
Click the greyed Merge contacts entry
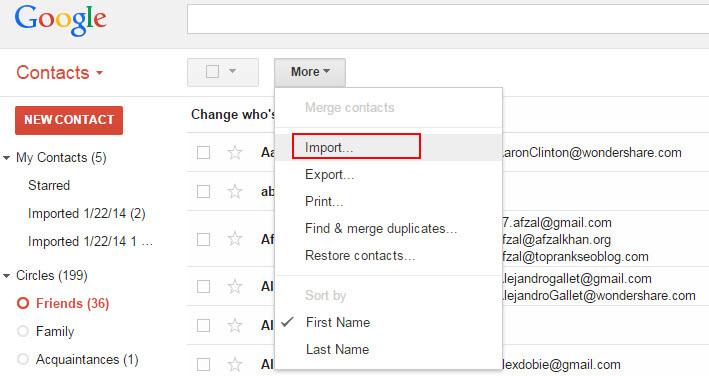click(x=350, y=108)
